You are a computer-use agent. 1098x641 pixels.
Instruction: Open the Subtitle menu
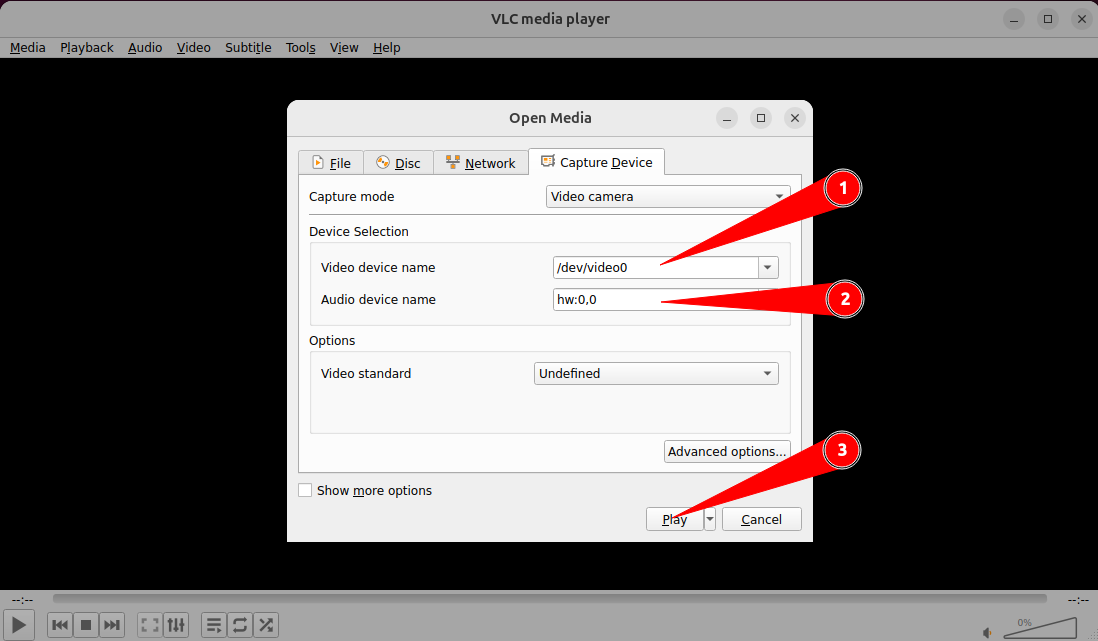pyautogui.click(x=248, y=48)
